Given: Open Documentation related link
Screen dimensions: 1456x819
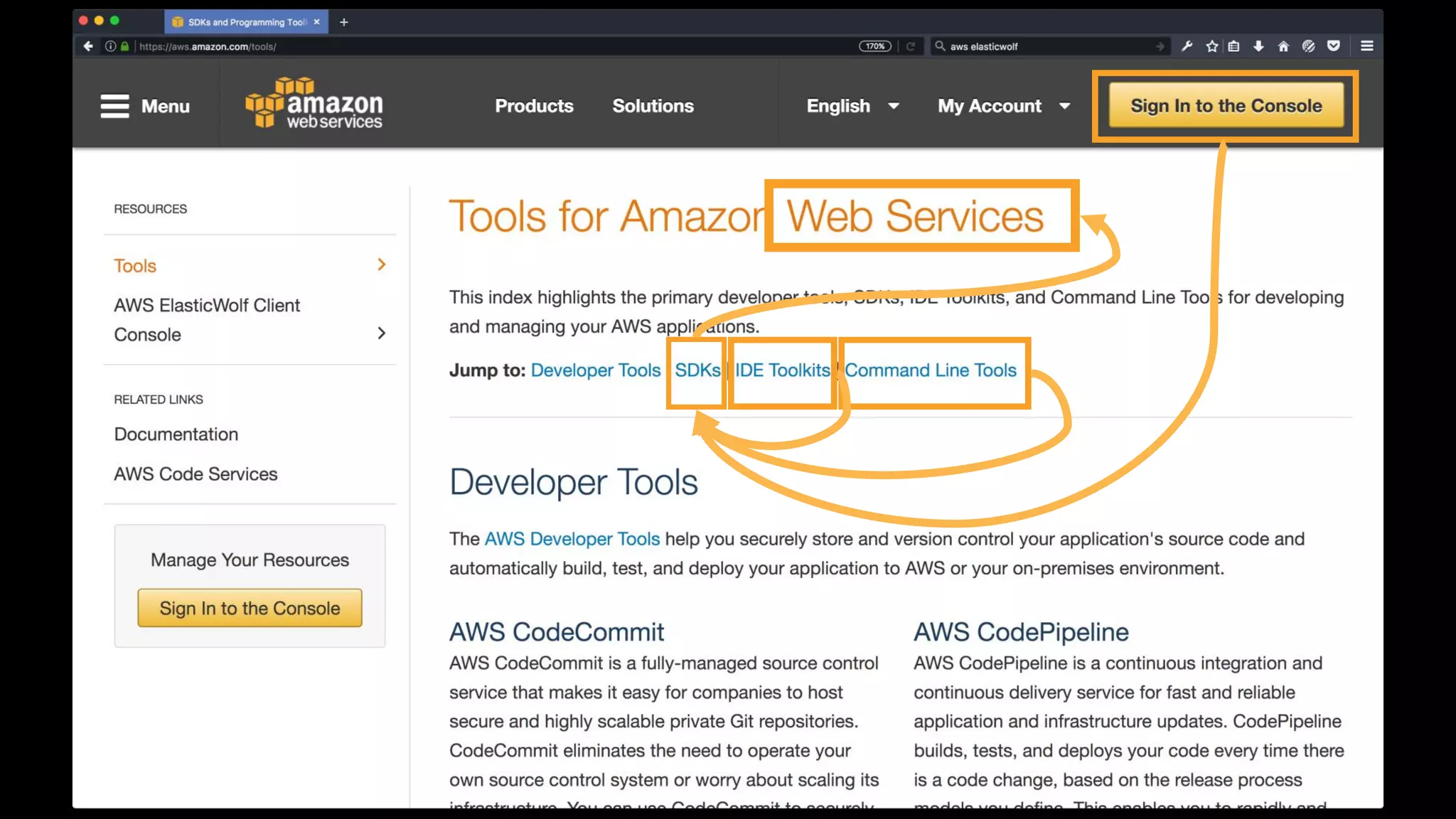Looking at the screenshot, I should tap(176, 434).
